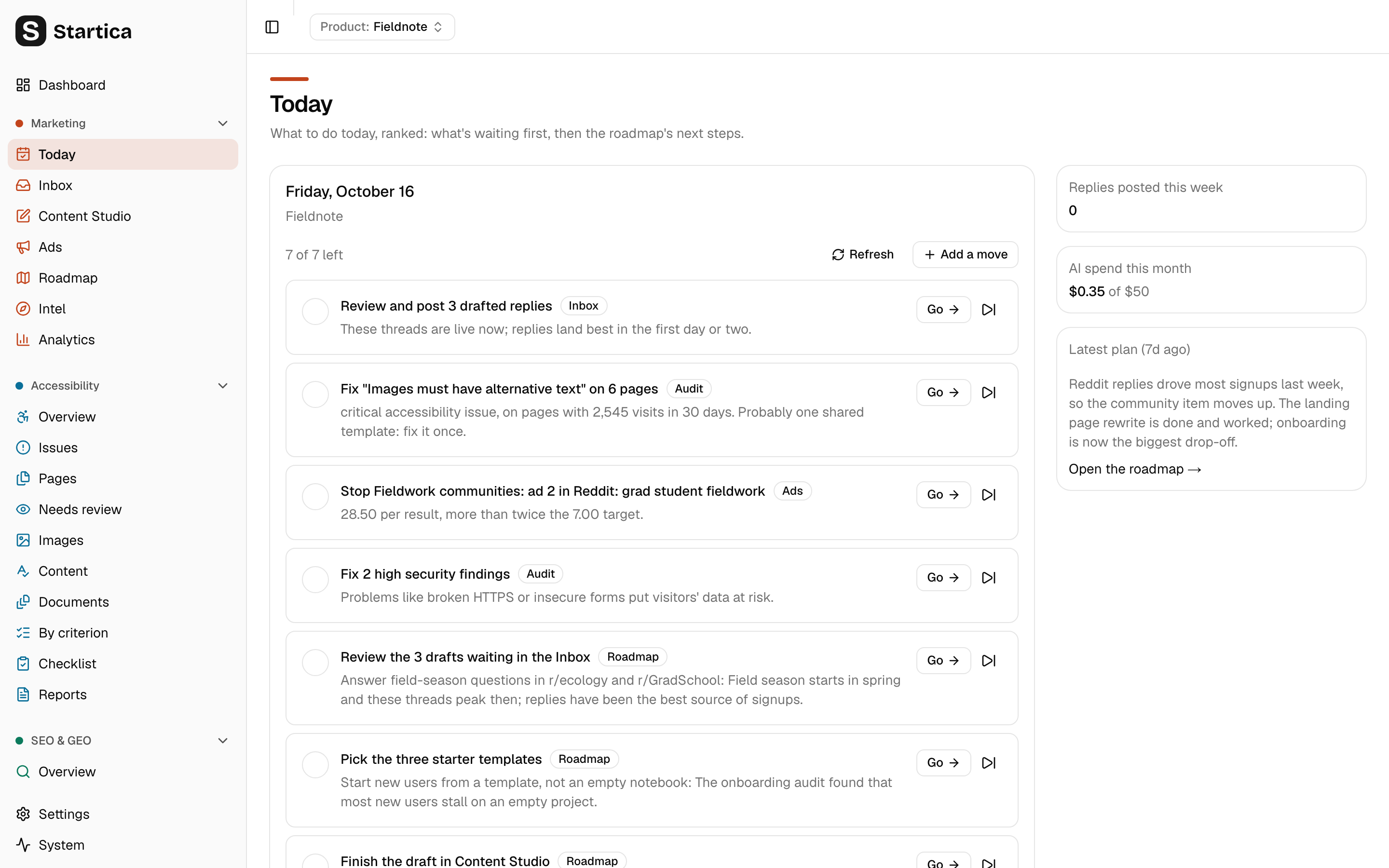Screen dimensions: 1389x868
Task: Open the Product: Fieldnote selector
Action: [x=382, y=27]
